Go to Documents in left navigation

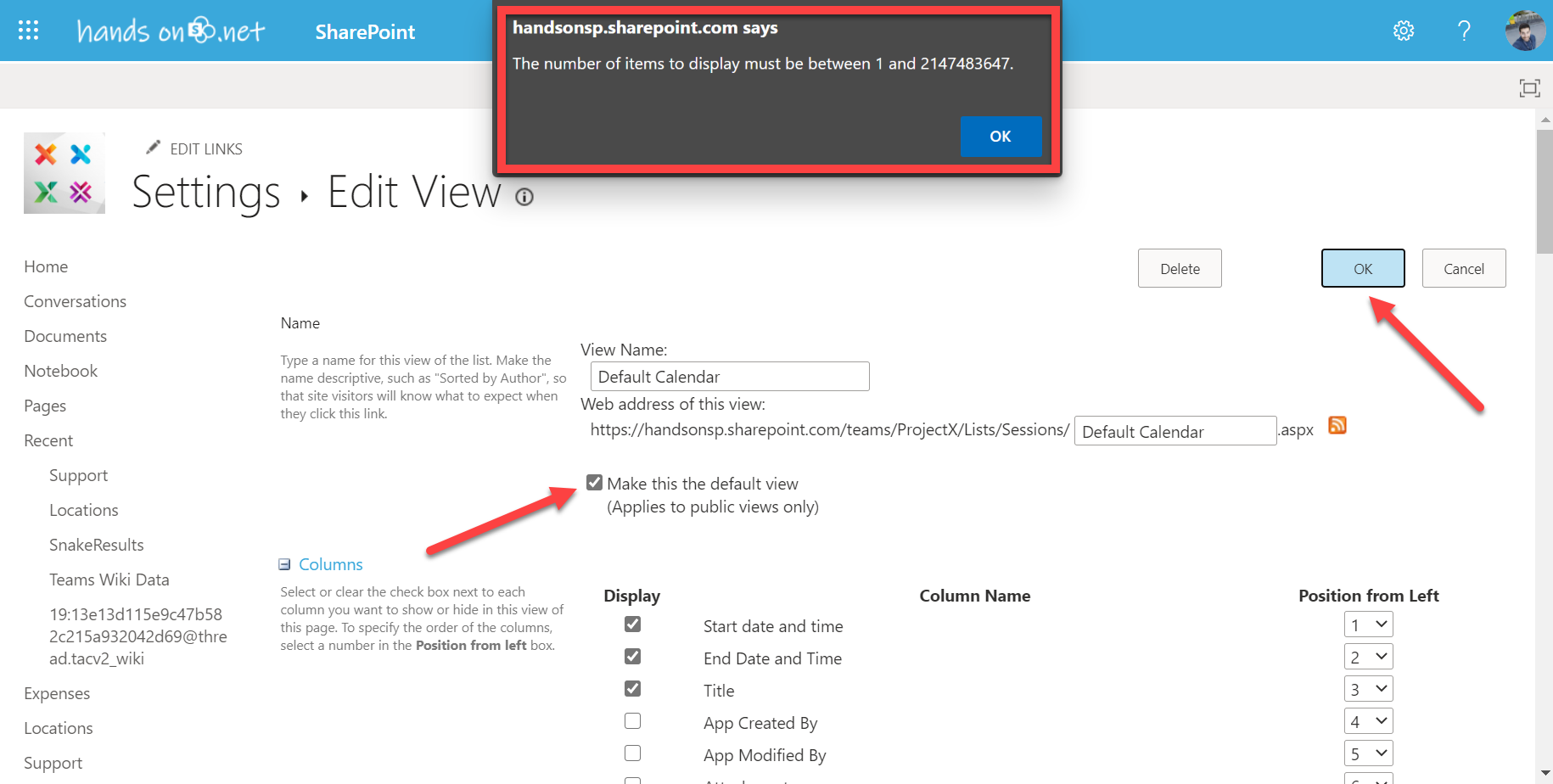(x=65, y=336)
